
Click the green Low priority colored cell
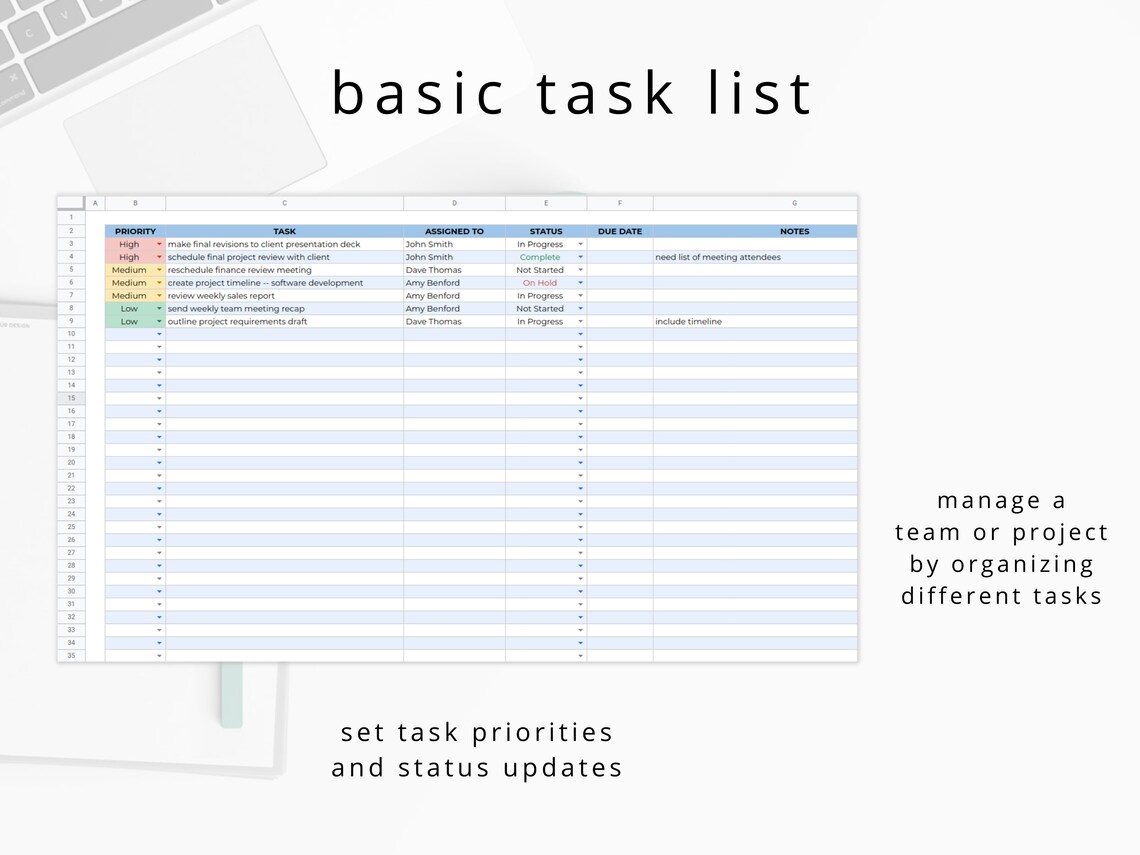tap(130, 308)
